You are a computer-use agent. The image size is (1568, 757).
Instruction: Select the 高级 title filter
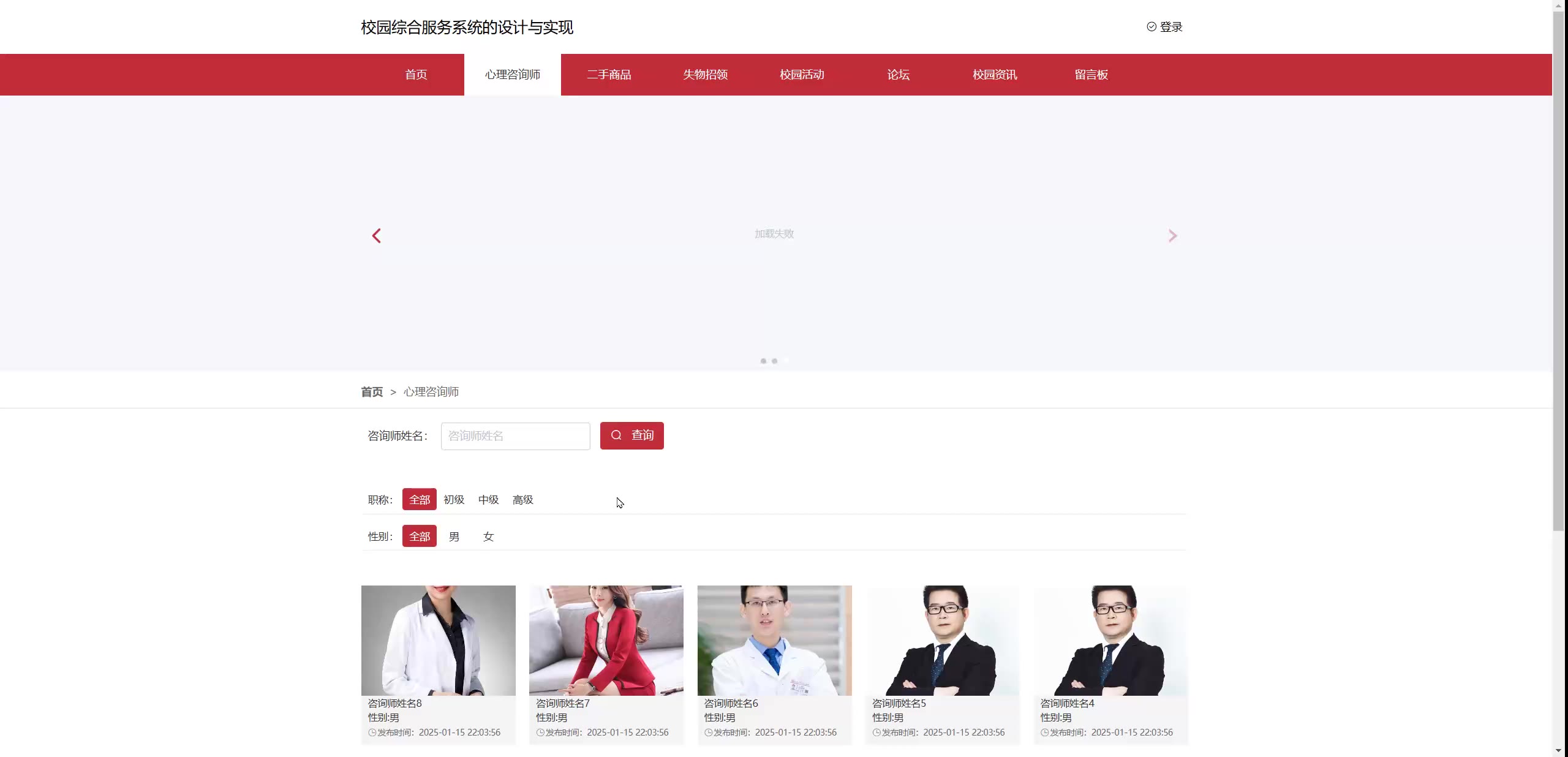522,500
